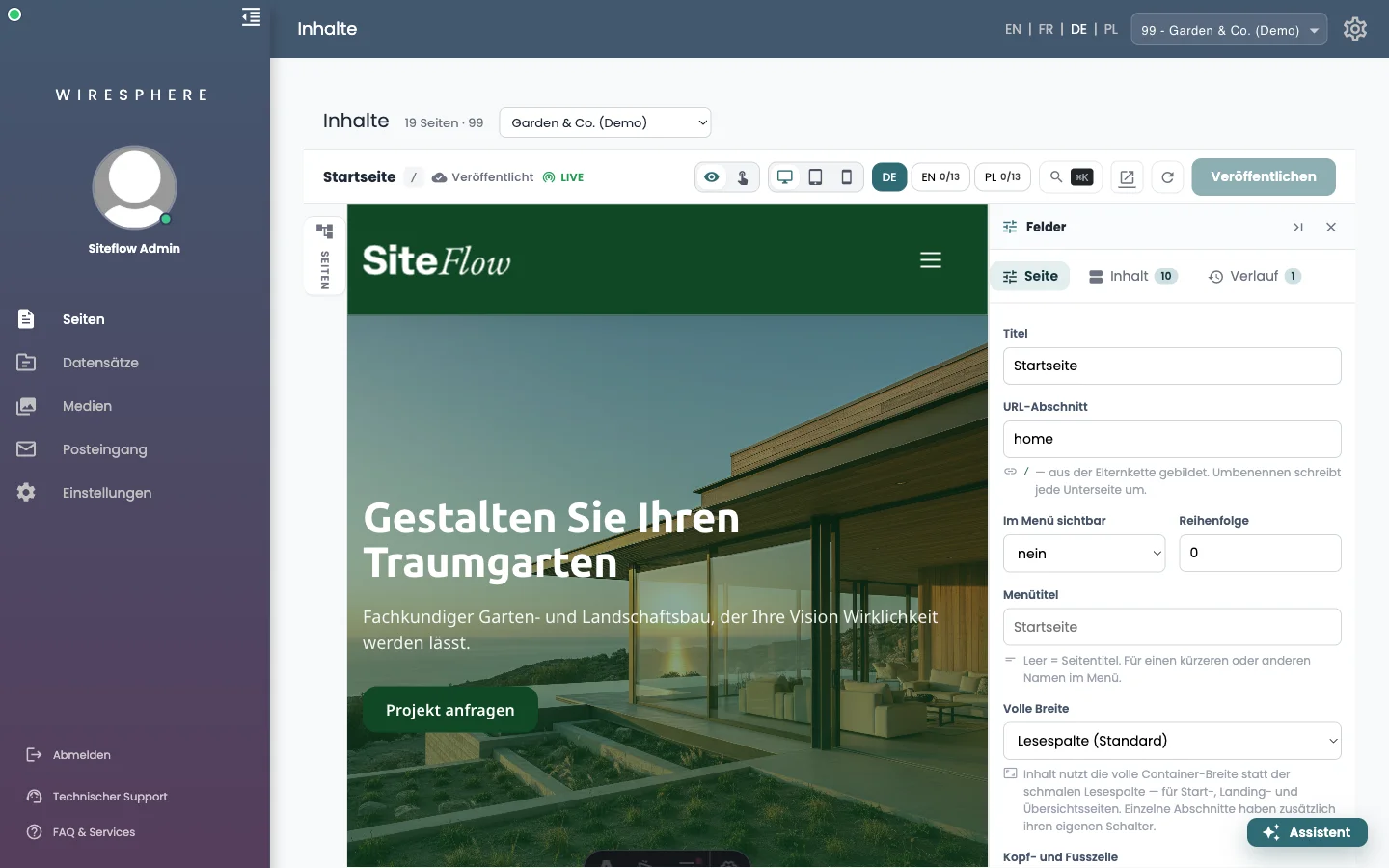
Task: Open the 99 - Garden & Co. (Demo) dropdown
Action: pos(1229,30)
